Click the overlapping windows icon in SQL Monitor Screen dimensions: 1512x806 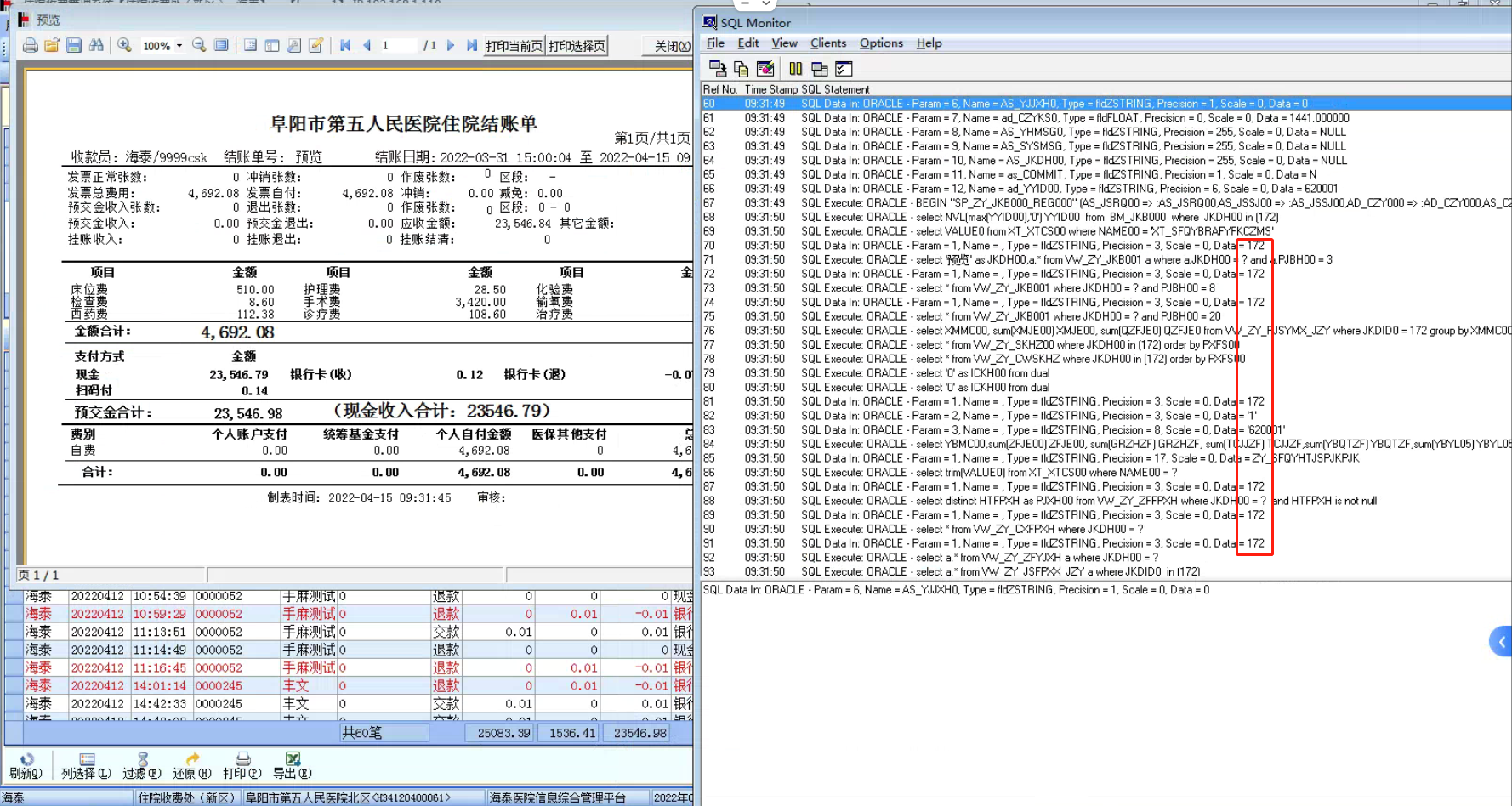point(820,69)
